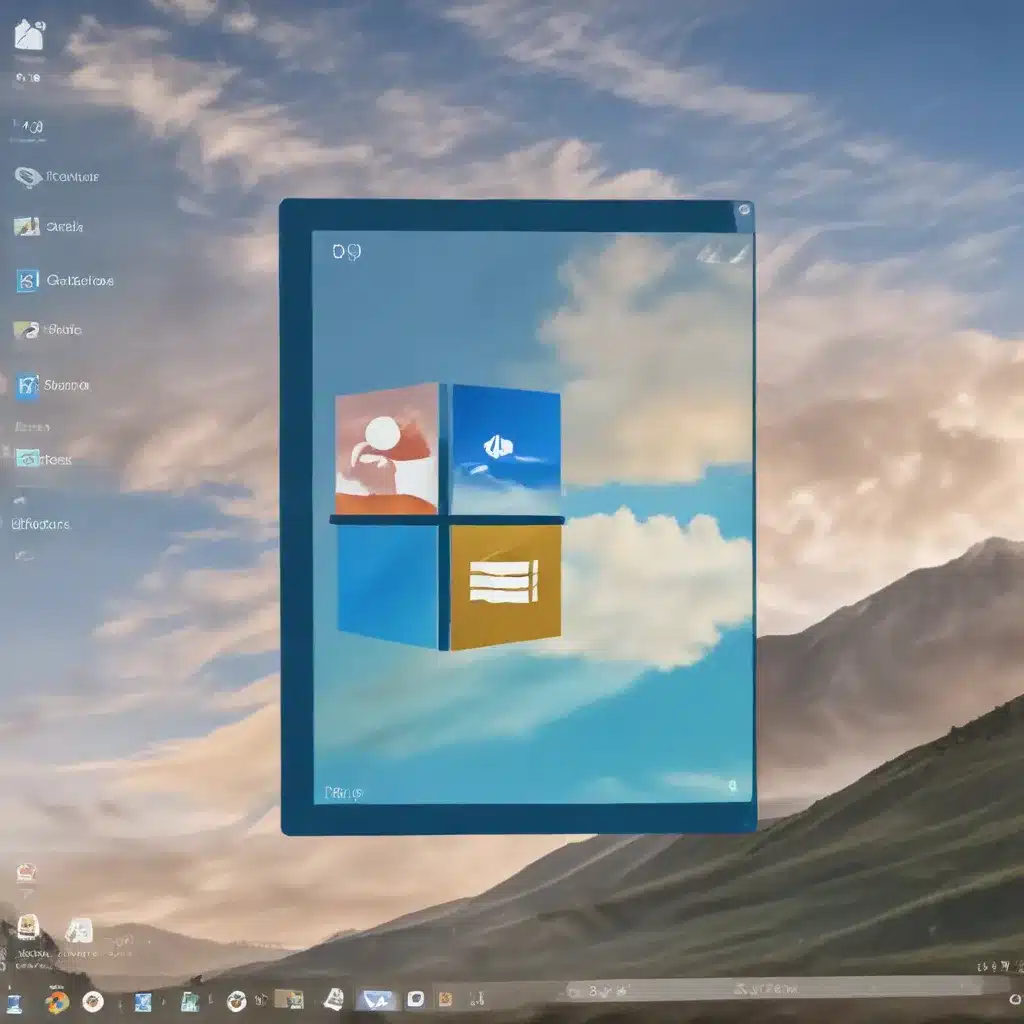
Task: Click the leftmost blue taskbar icon
Action: click(x=14, y=1003)
